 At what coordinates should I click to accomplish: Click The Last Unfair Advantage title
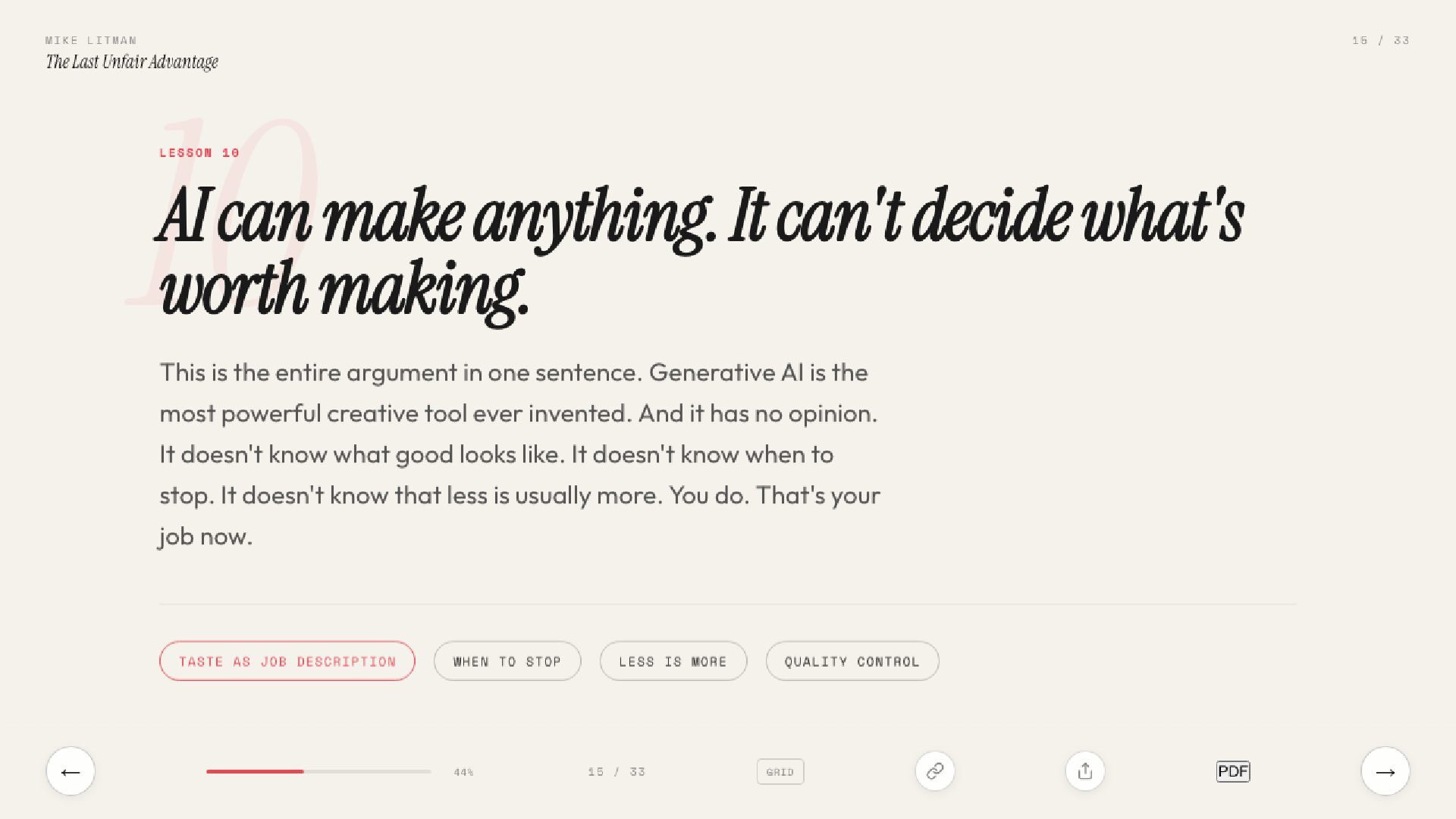[x=132, y=62]
